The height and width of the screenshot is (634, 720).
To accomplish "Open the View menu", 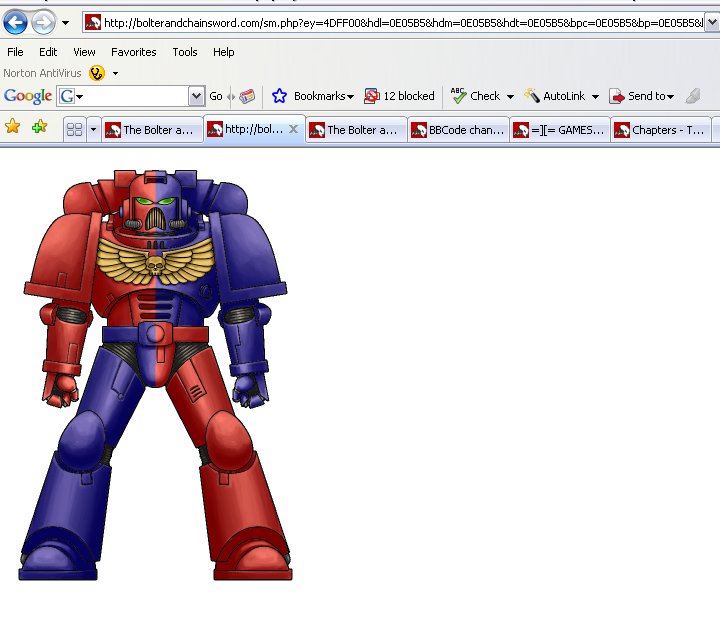I will click(x=84, y=52).
